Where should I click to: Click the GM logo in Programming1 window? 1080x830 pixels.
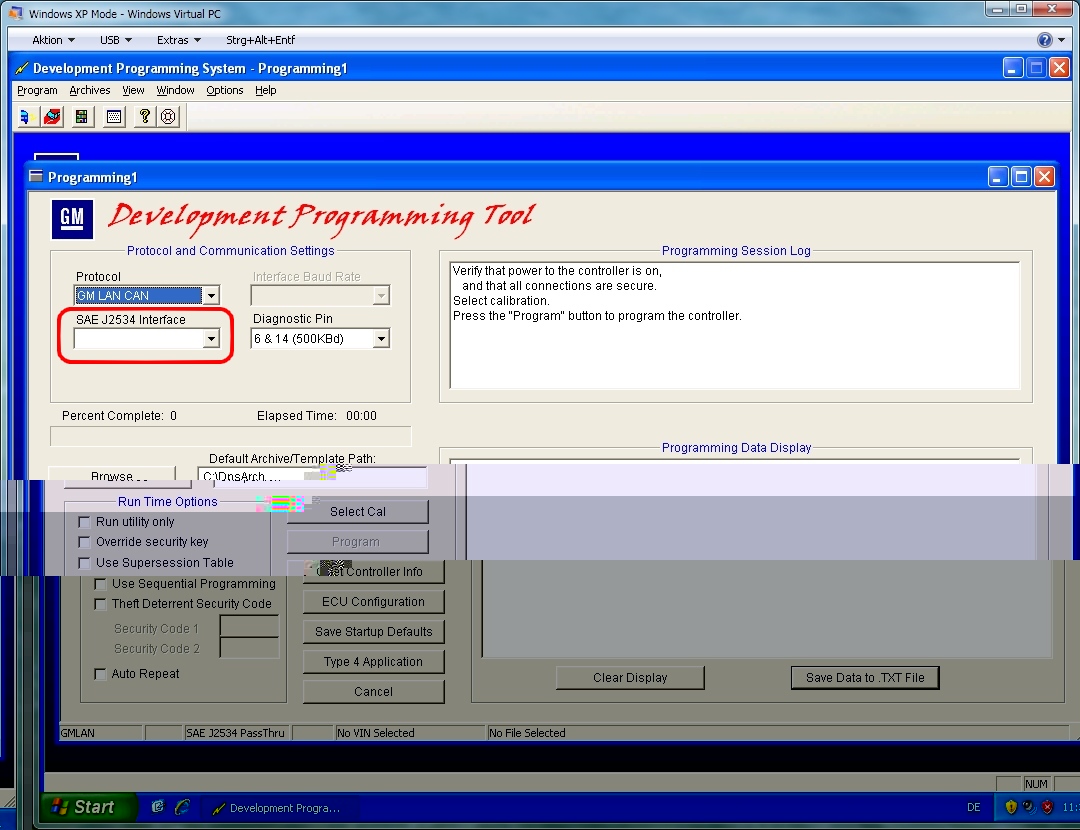tap(72, 219)
